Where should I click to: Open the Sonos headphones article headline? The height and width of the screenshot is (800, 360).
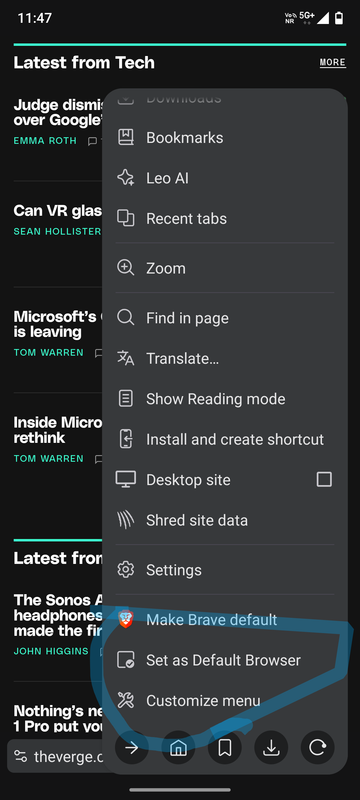pos(58,615)
